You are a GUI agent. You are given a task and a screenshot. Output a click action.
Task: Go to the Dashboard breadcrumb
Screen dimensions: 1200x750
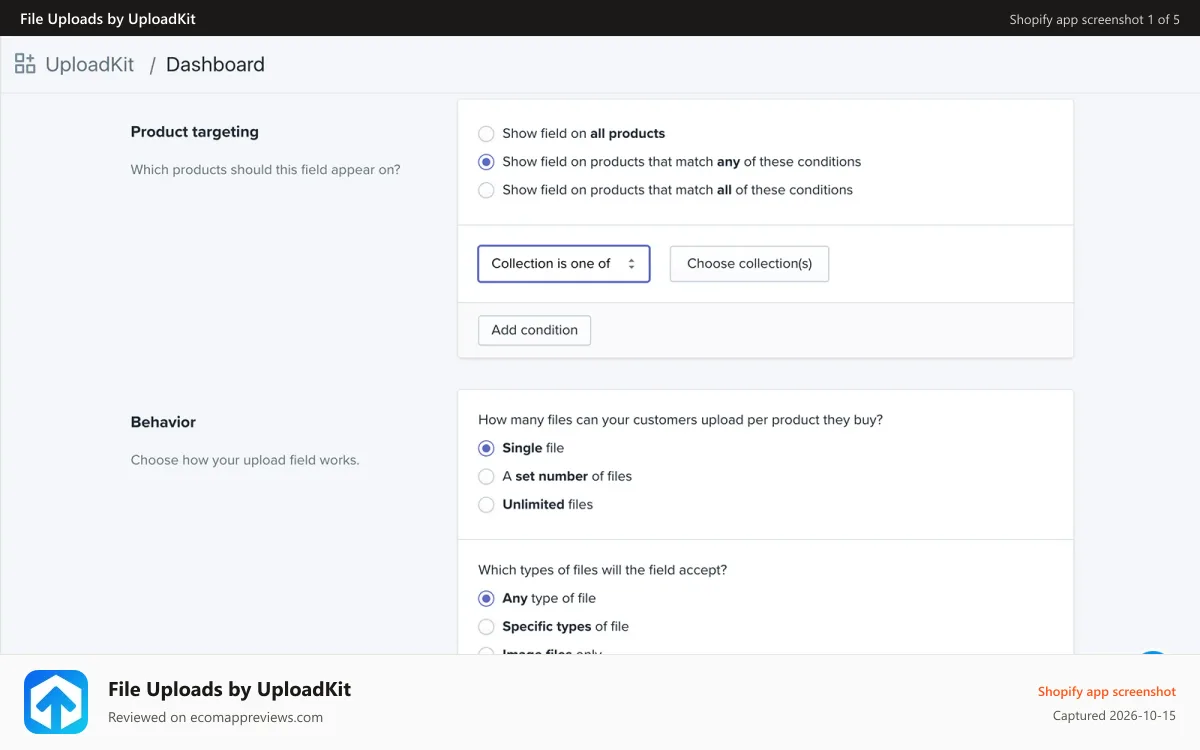click(x=215, y=64)
